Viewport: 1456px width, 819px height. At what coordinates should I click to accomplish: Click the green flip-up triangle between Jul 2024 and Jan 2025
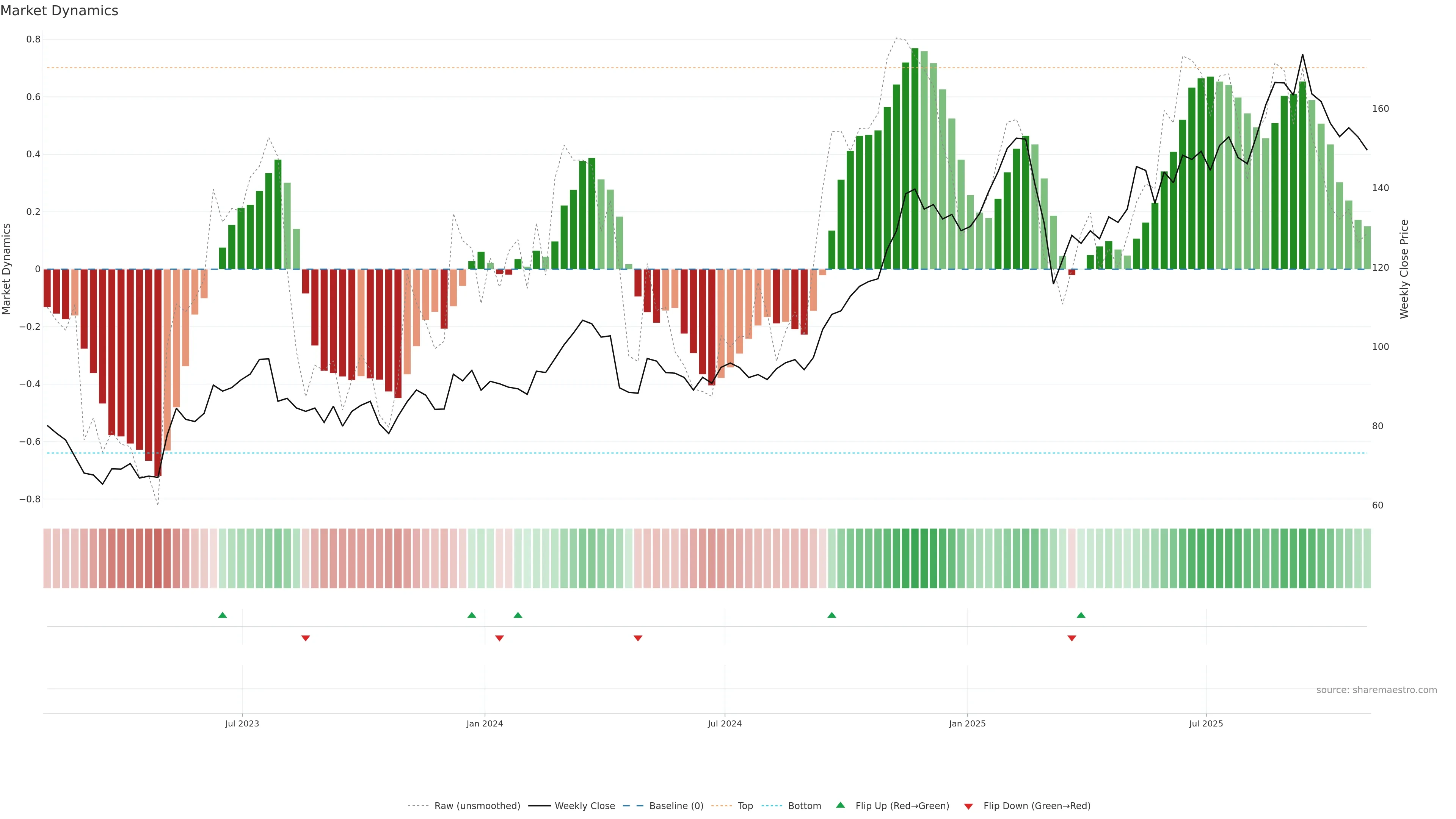tap(832, 615)
